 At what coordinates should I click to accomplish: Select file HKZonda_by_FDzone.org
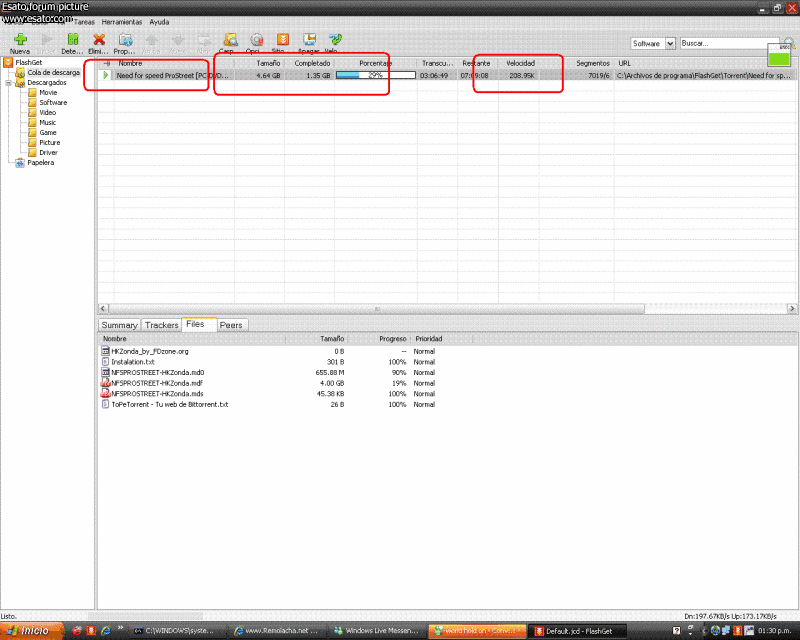click(x=145, y=351)
